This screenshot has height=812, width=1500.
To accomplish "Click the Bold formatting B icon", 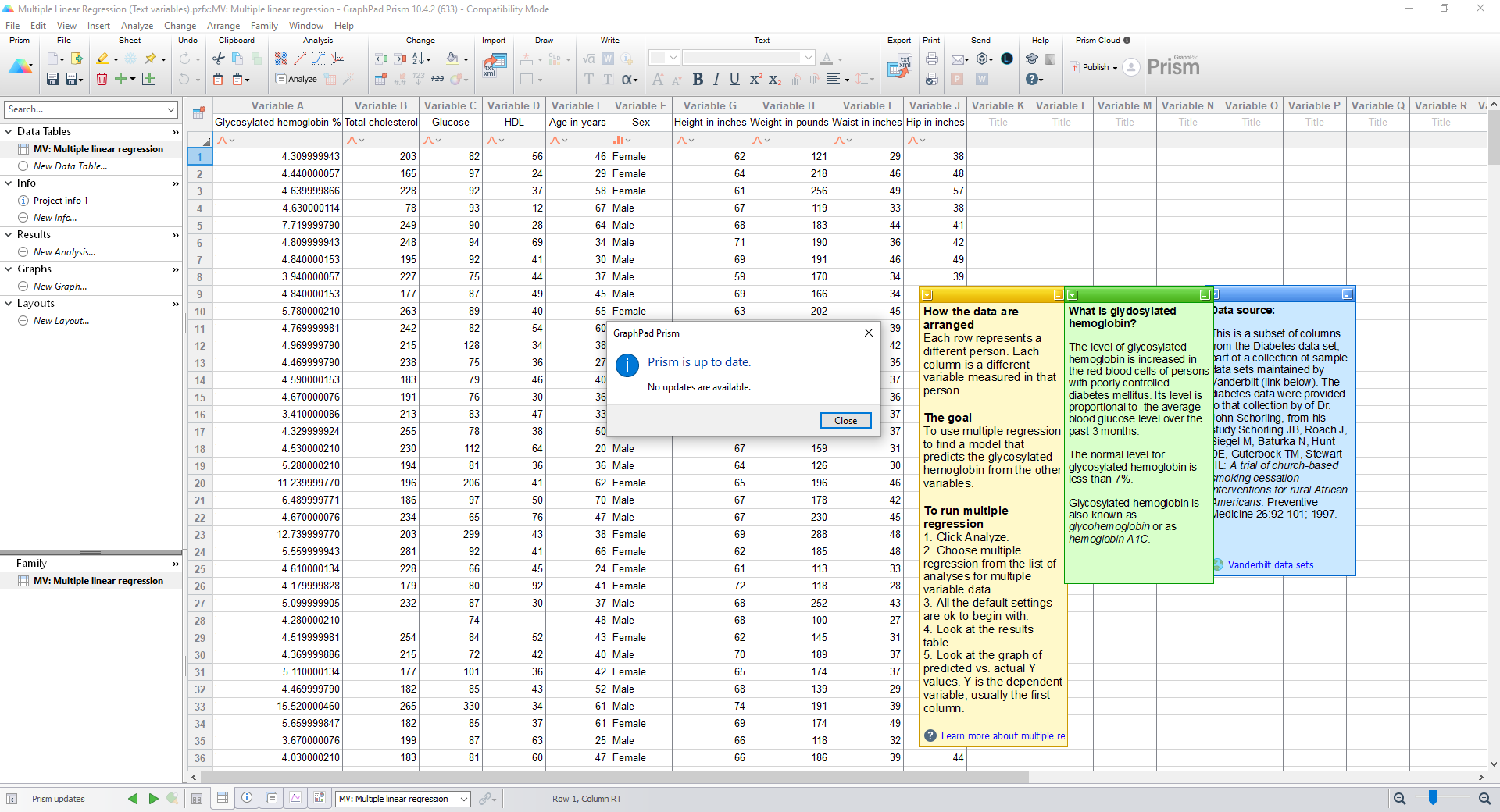I will [x=698, y=79].
